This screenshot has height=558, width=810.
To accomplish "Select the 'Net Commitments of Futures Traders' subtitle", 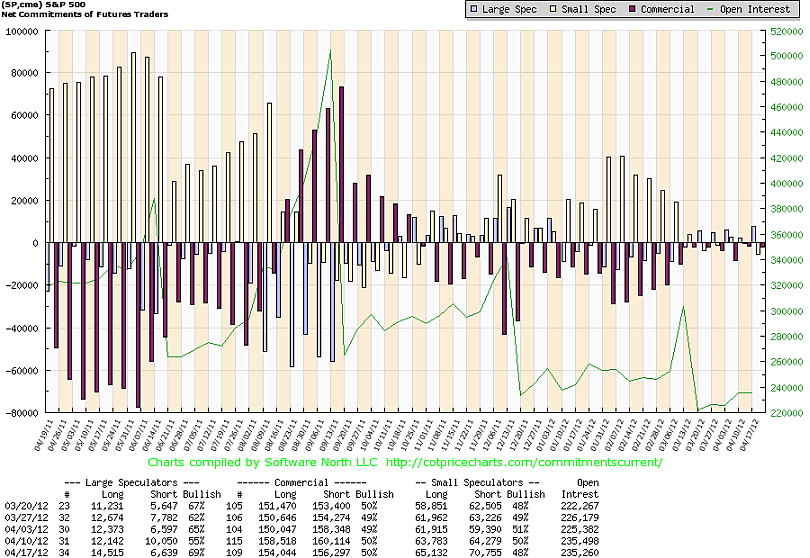I will point(85,14).
